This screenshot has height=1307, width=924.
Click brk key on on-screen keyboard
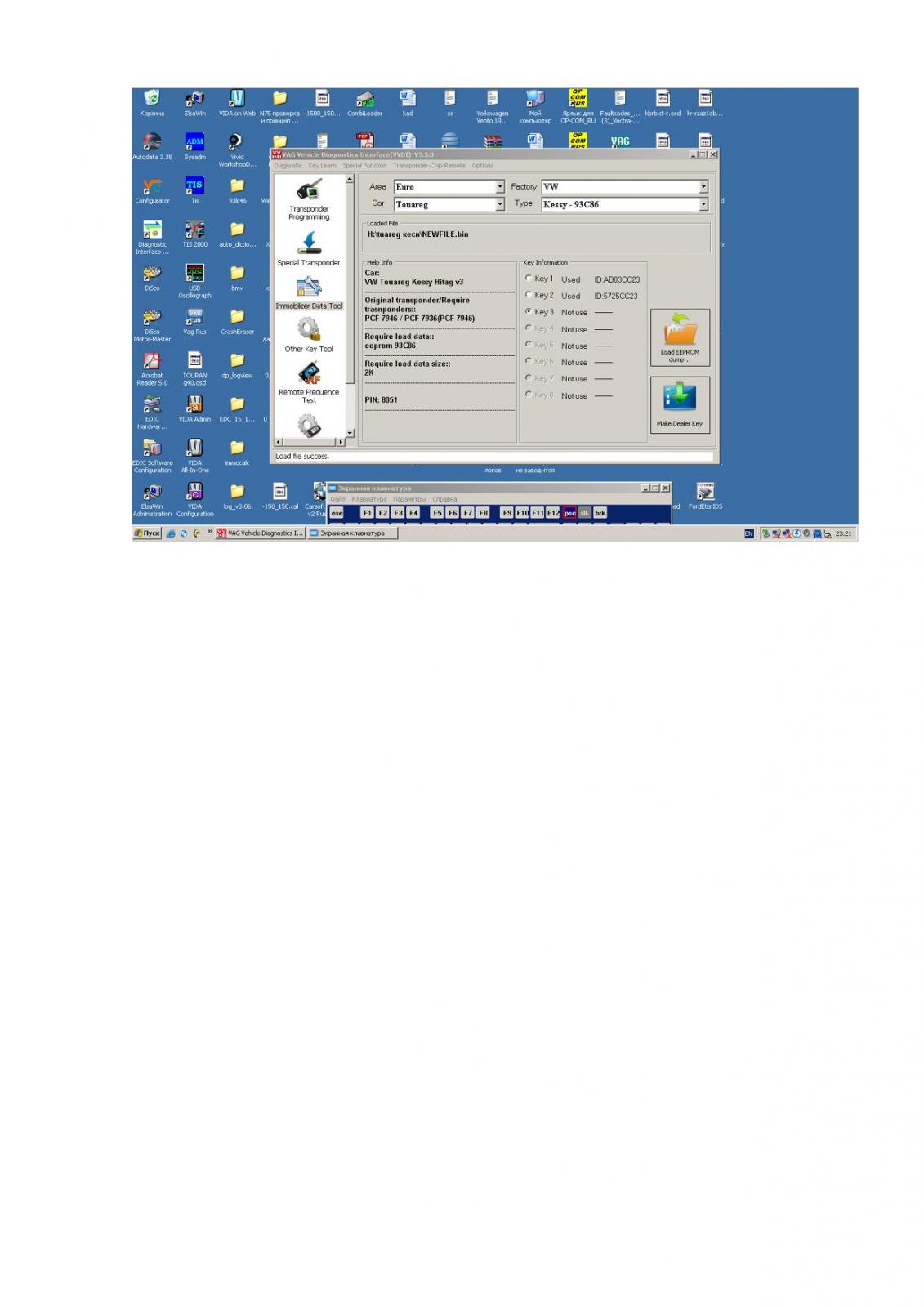(x=600, y=513)
